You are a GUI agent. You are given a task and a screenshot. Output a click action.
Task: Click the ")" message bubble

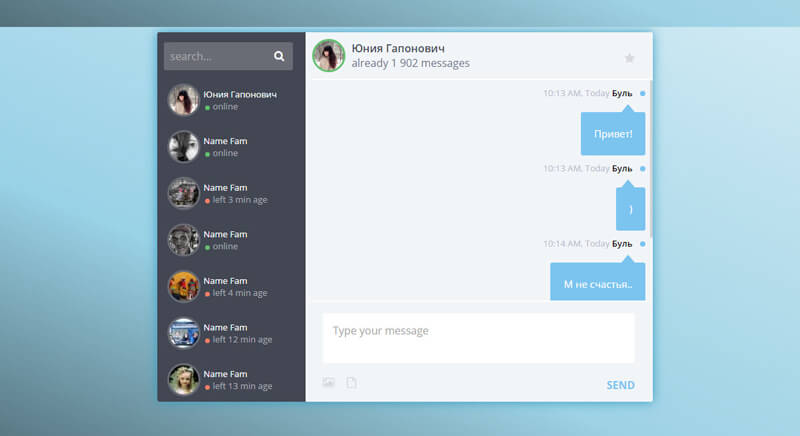631,209
